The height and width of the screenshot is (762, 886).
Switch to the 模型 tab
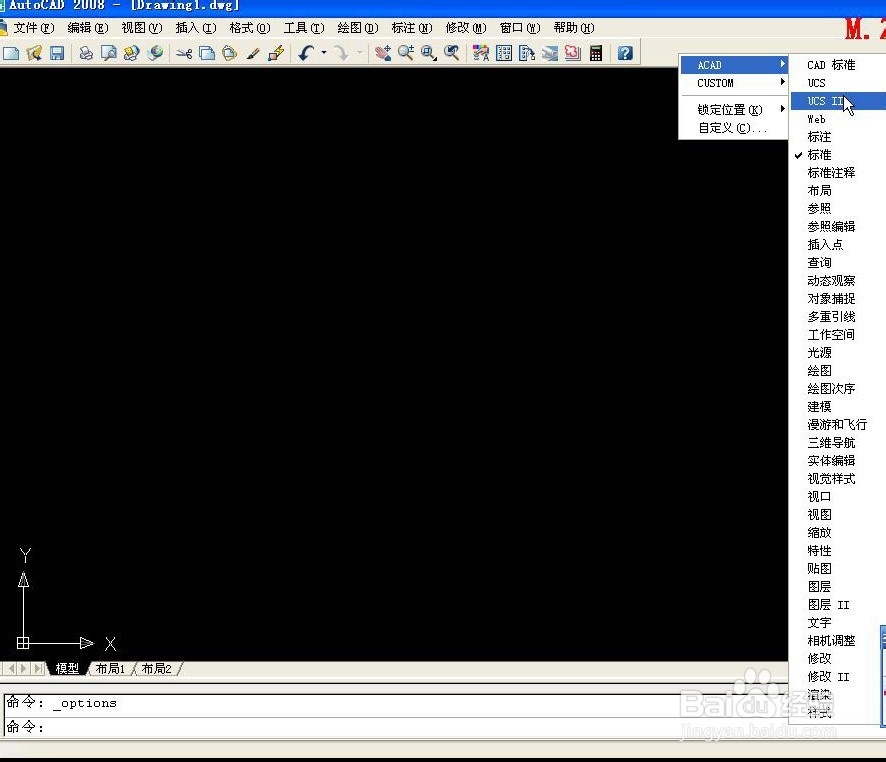coord(67,669)
